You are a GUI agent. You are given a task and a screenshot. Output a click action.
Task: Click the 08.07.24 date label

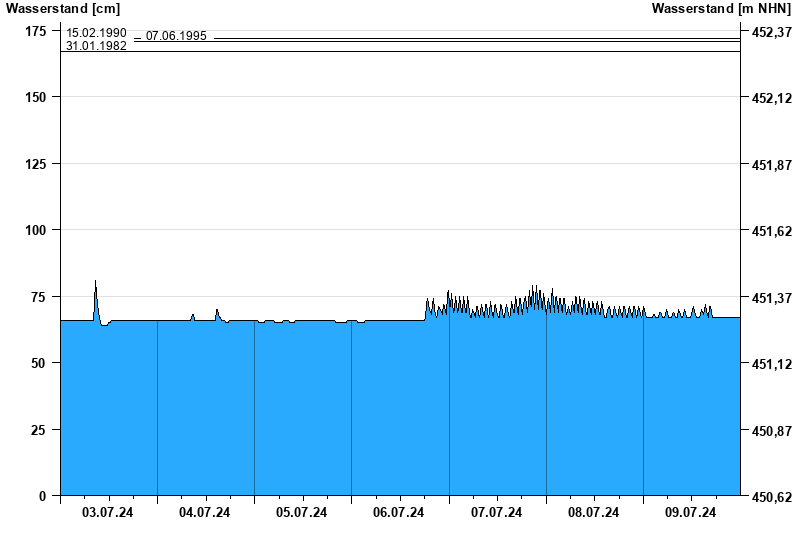[x=594, y=513]
